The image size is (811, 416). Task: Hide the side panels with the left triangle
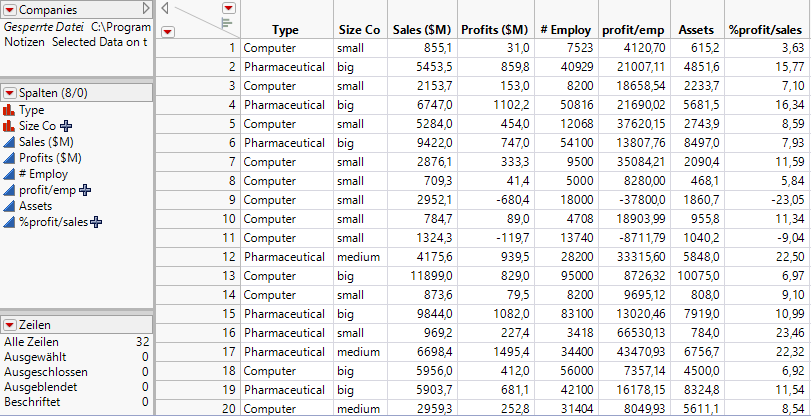tap(164, 8)
